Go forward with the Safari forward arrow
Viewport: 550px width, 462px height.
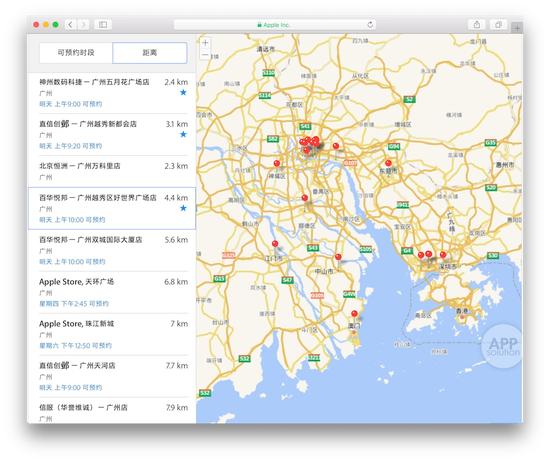pos(83,25)
